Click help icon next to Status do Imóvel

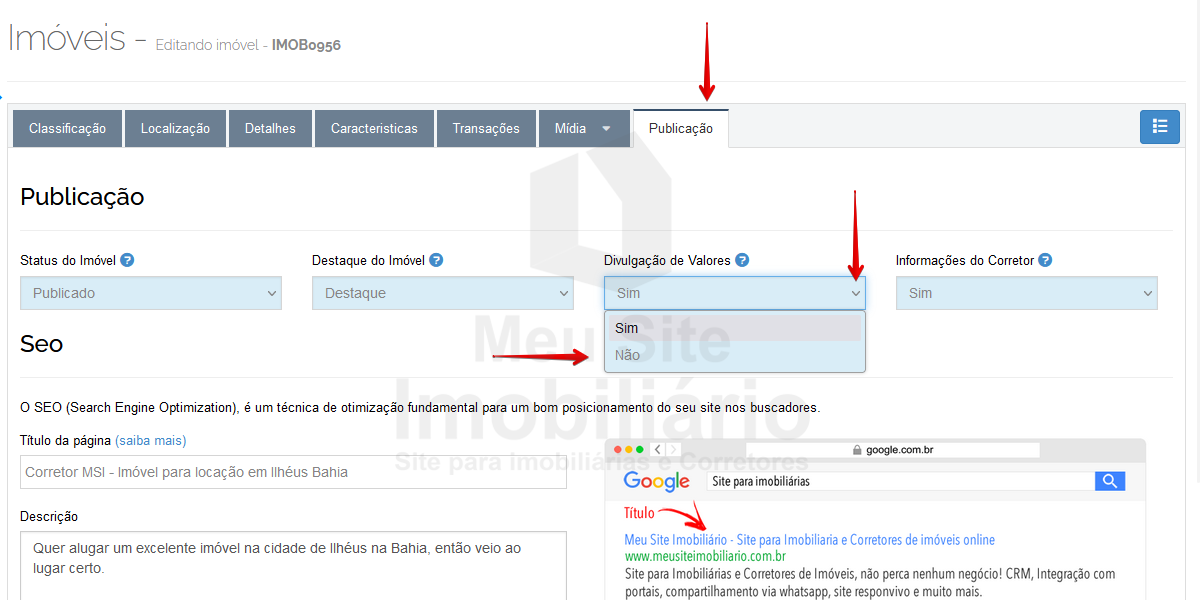(x=127, y=260)
